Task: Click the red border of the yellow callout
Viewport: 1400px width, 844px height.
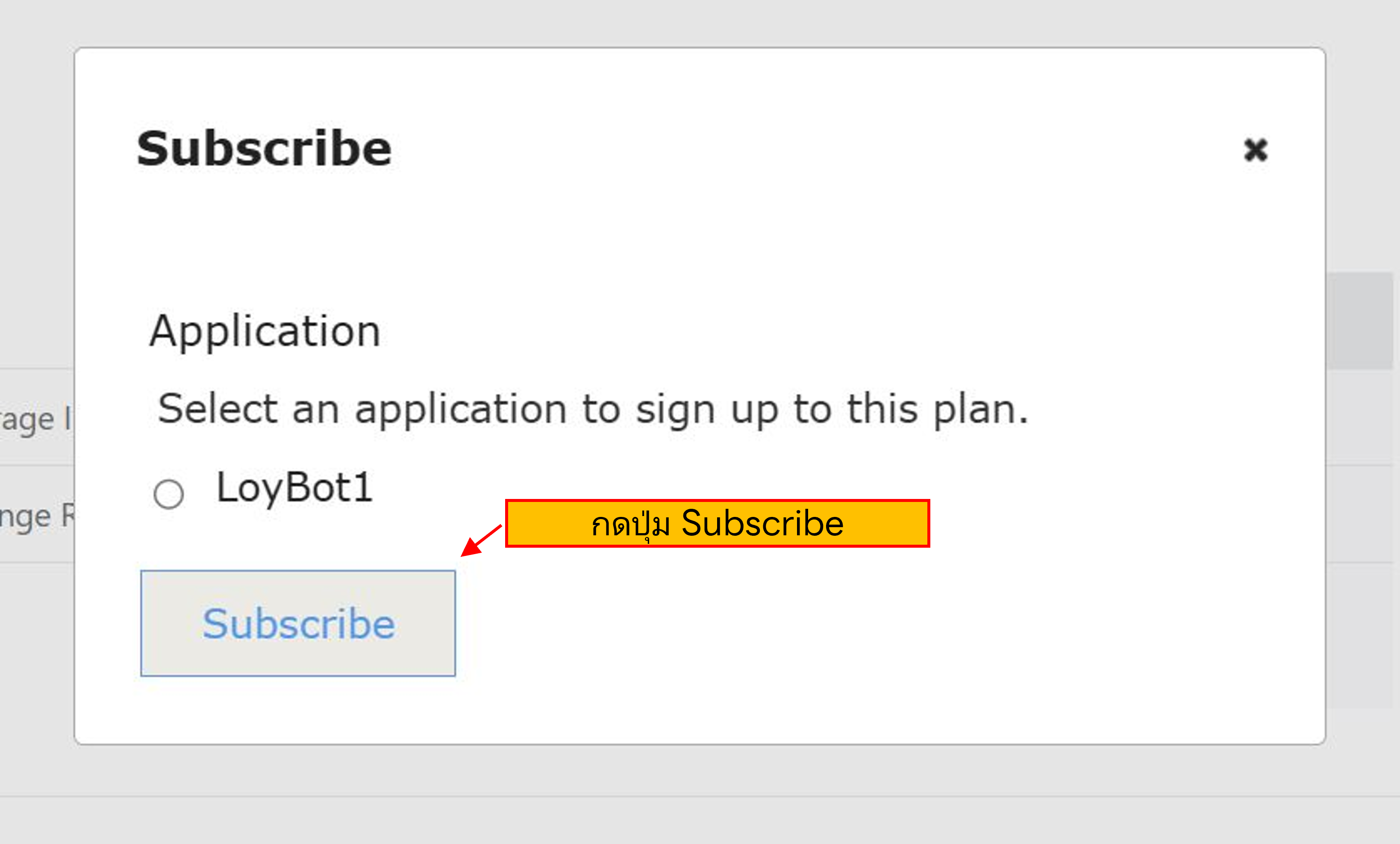Action: [x=717, y=501]
